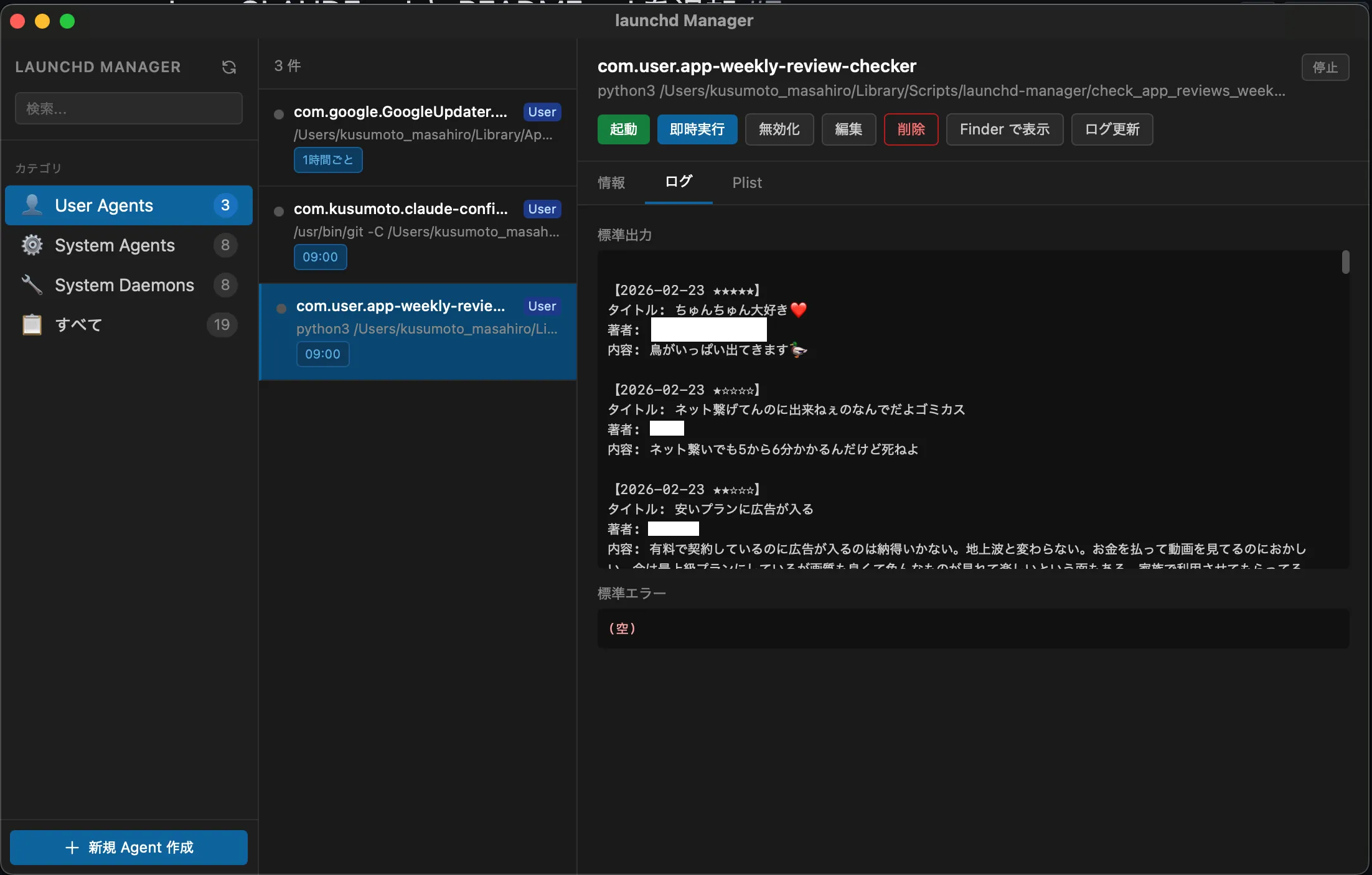Reveal agent using Finder で表示
Screen dimensions: 1372x875
click(1005, 129)
